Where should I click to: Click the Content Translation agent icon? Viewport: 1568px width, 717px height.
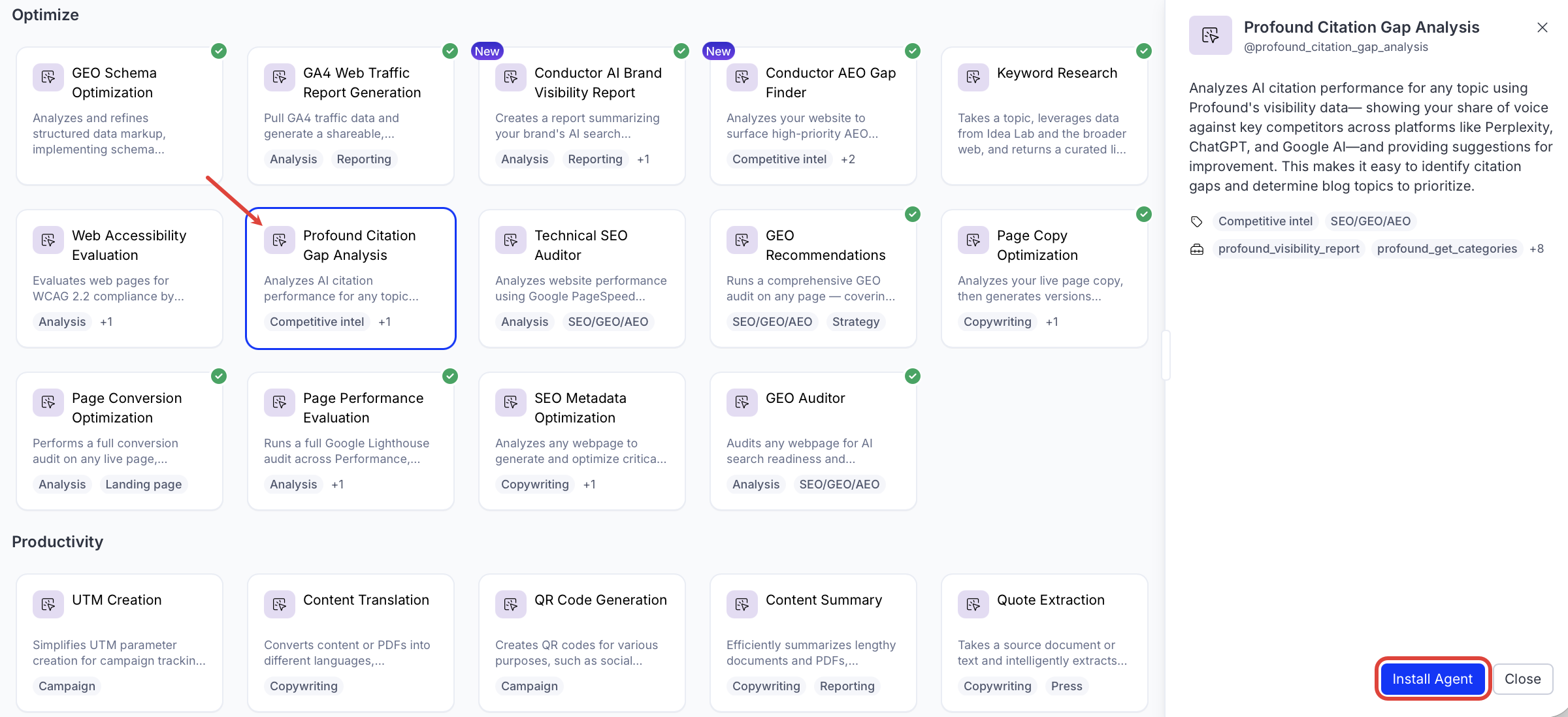tap(280, 604)
